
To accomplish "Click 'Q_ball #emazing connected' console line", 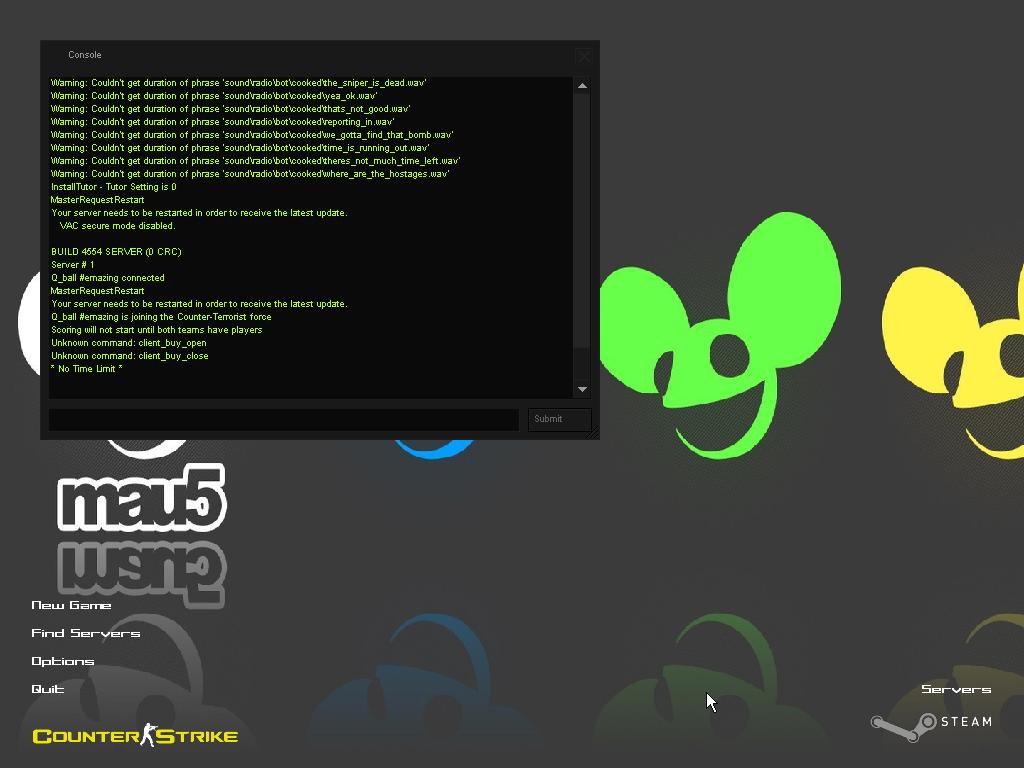I will tap(108, 278).
